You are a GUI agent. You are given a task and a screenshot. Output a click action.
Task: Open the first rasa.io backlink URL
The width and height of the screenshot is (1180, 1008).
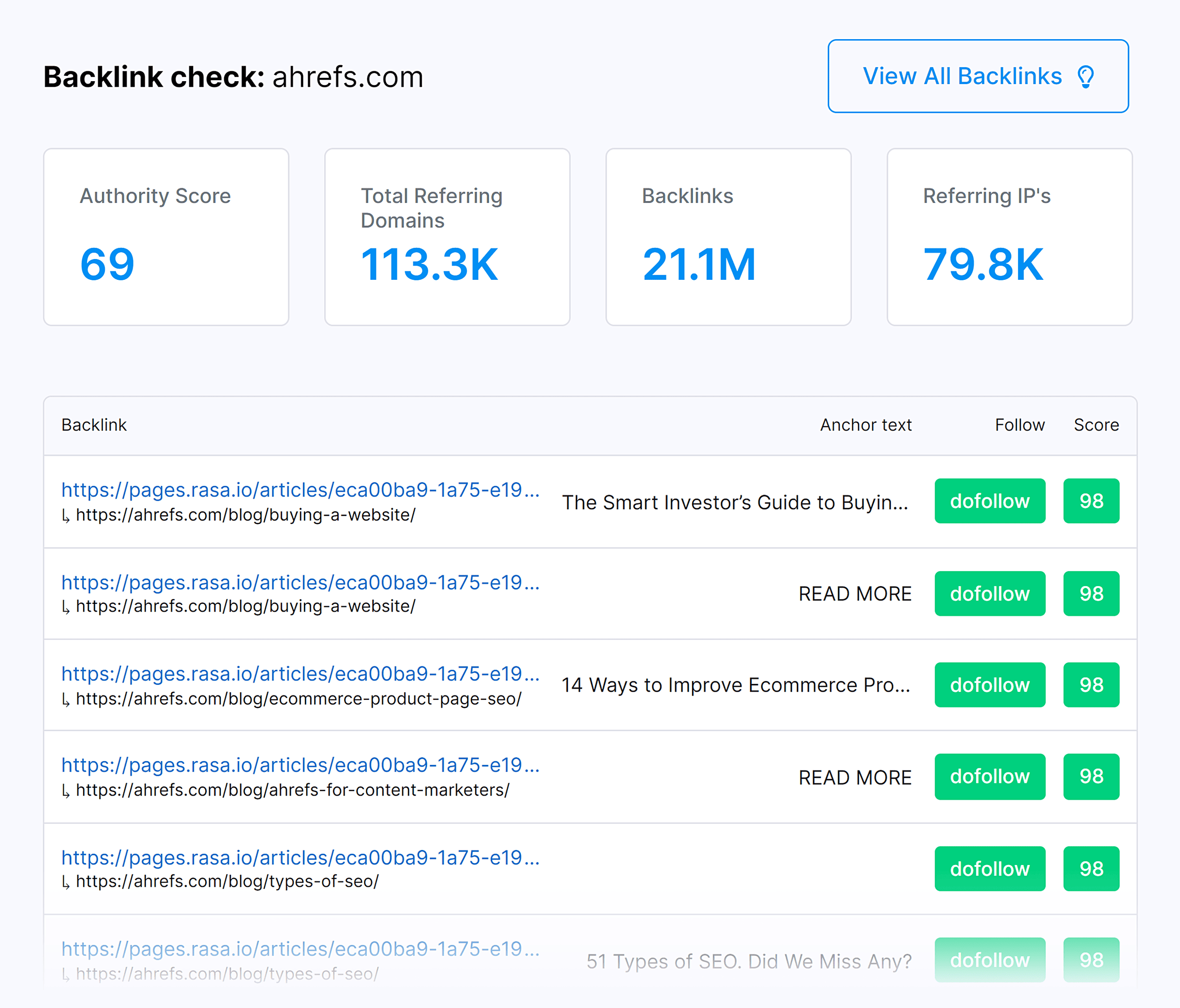point(301,487)
